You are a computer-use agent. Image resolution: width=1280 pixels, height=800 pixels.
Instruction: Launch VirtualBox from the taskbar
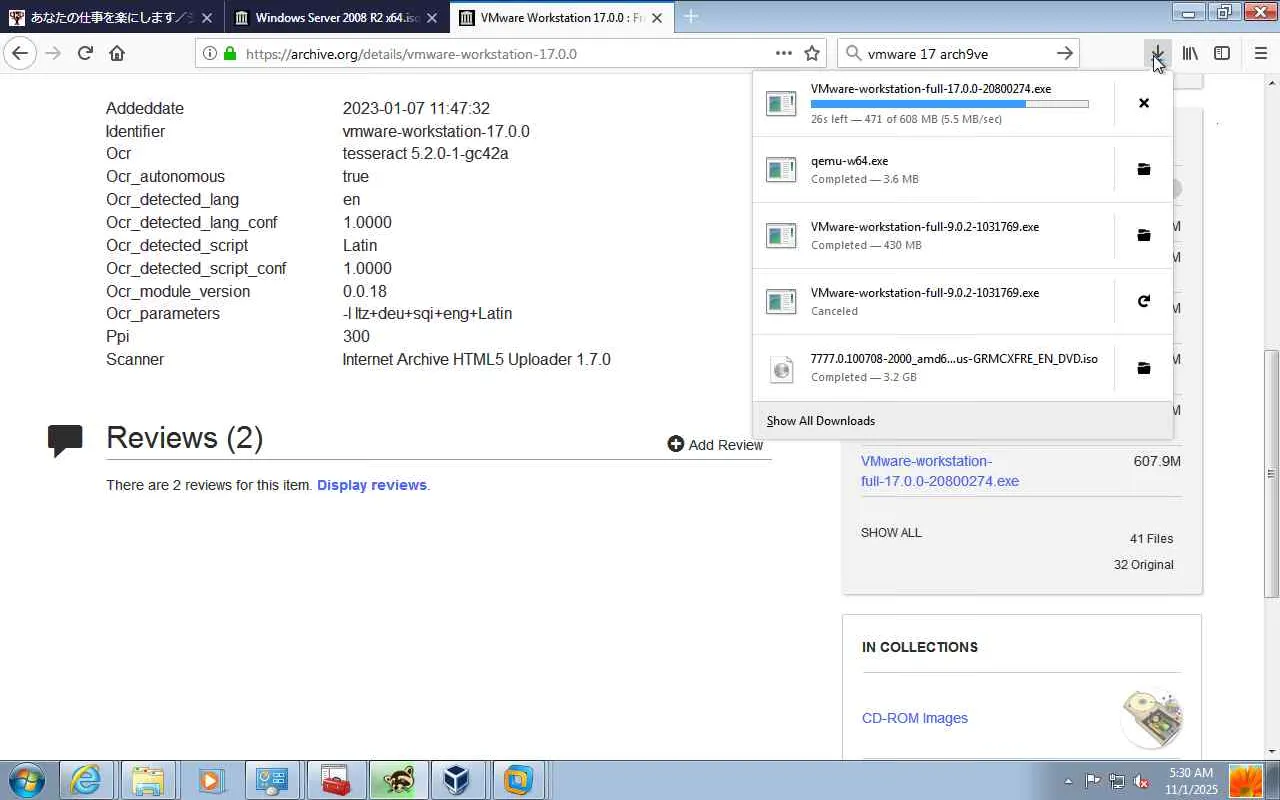457,780
